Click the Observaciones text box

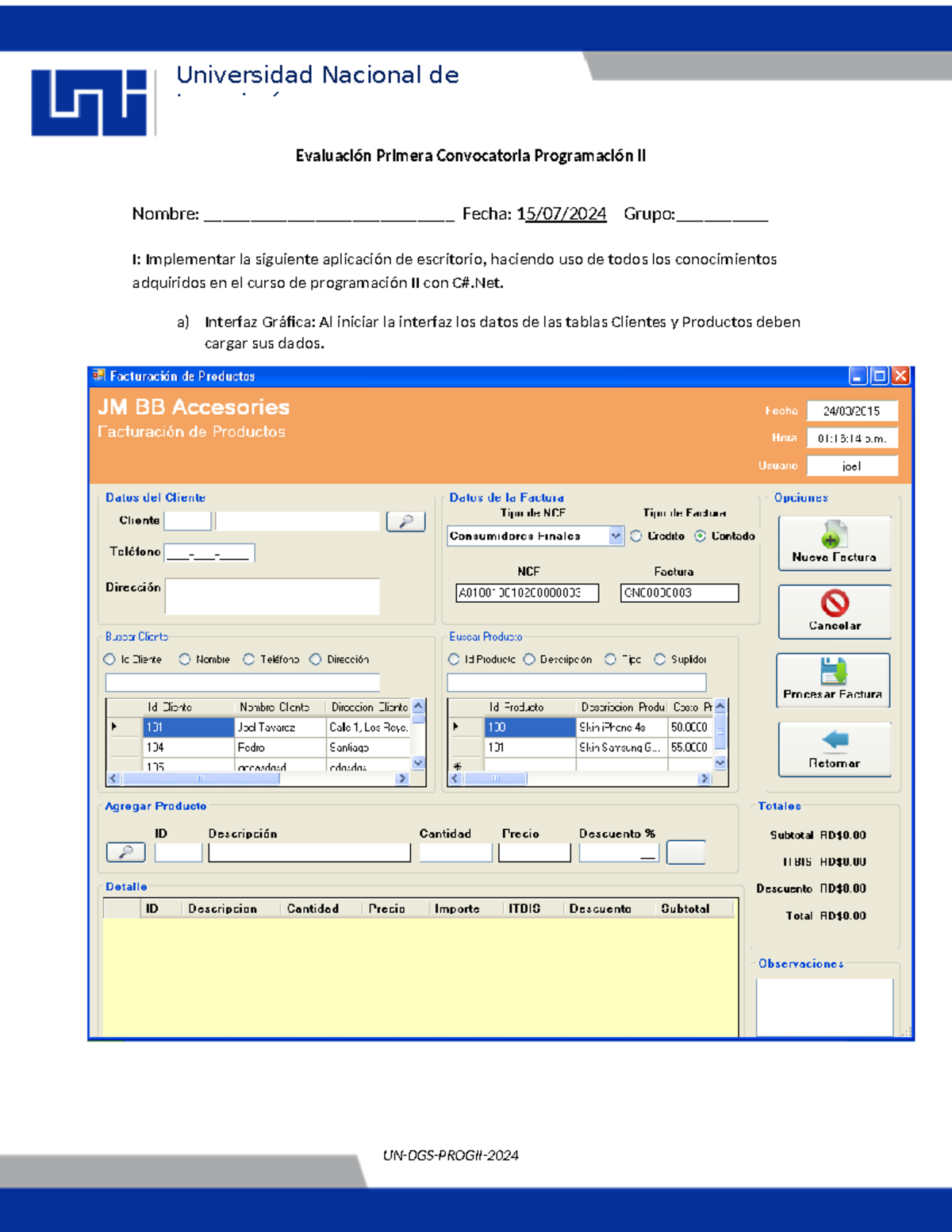pyautogui.click(x=823, y=1006)
